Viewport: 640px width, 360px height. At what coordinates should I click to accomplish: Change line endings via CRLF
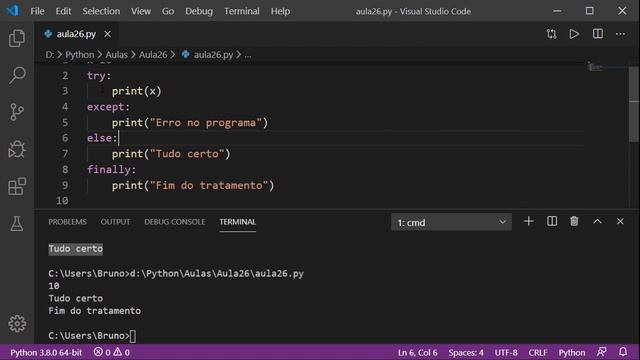(x=538, y=352)
